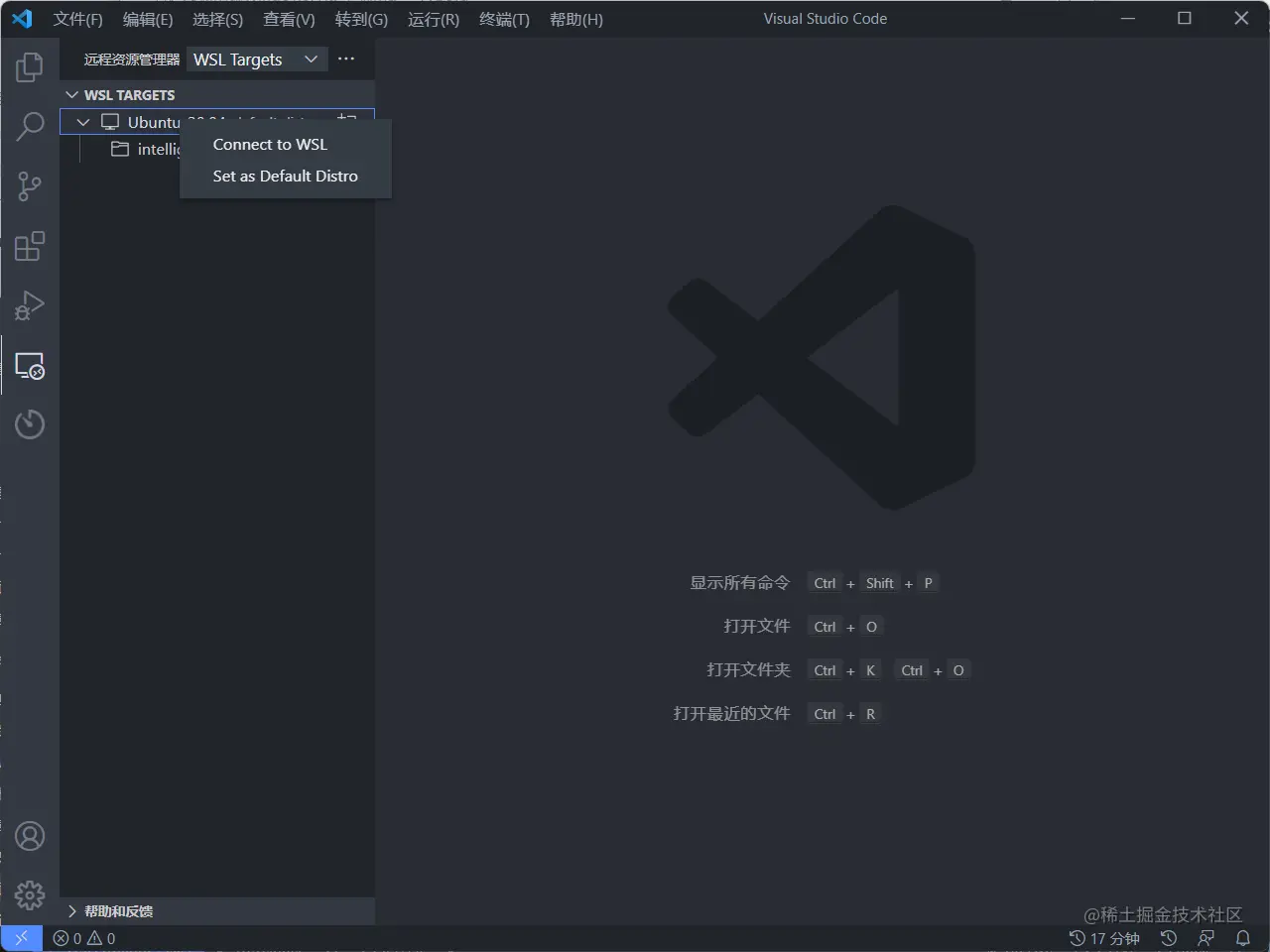This screenshot has height=952, width=1270.
Task: Open the 帮助(H) menu
Action: click(576, 19)
